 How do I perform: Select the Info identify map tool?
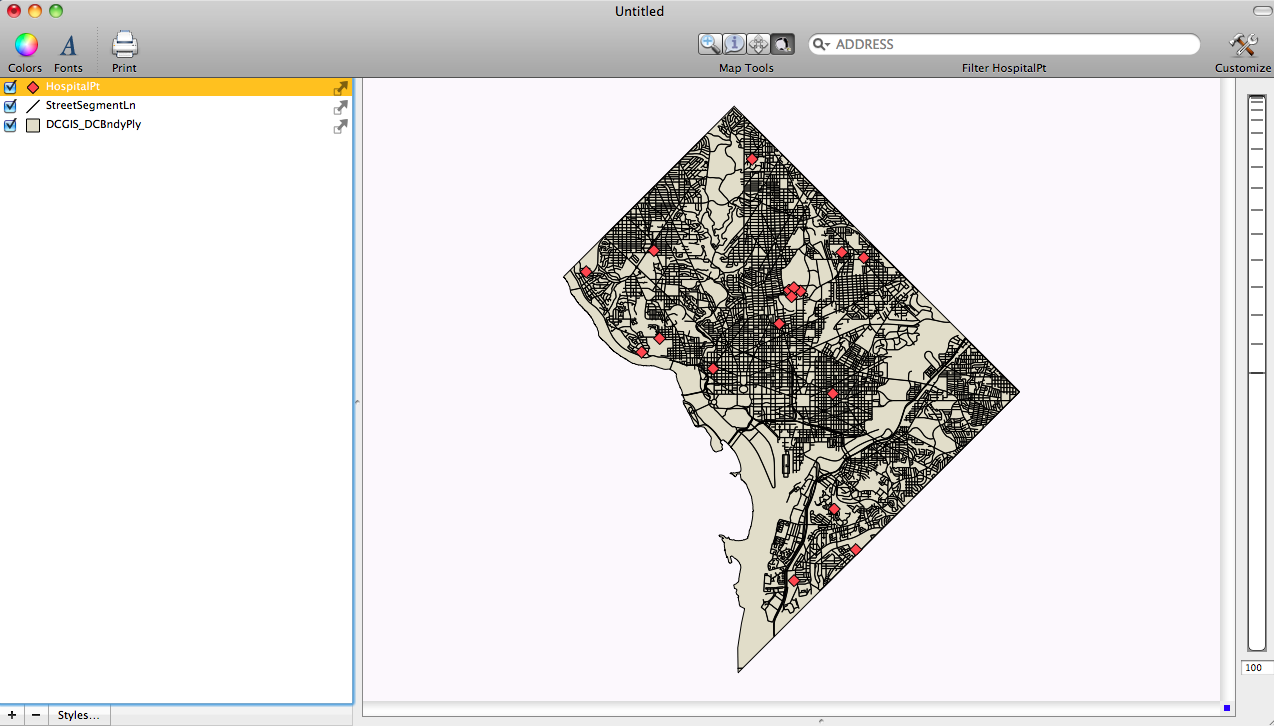734,44
